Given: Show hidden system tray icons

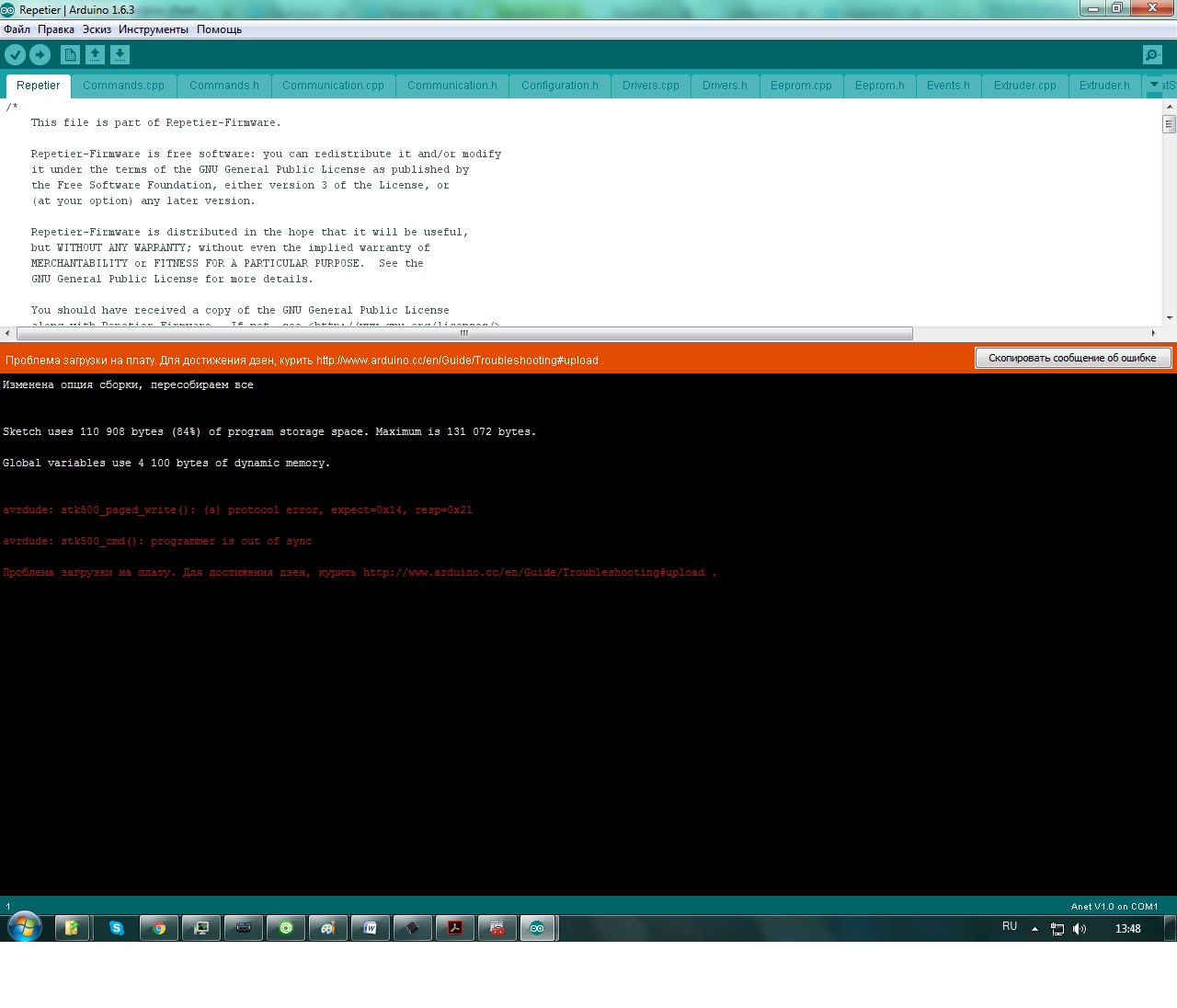Looking at the screenshot, I should tap(1034, 929).
